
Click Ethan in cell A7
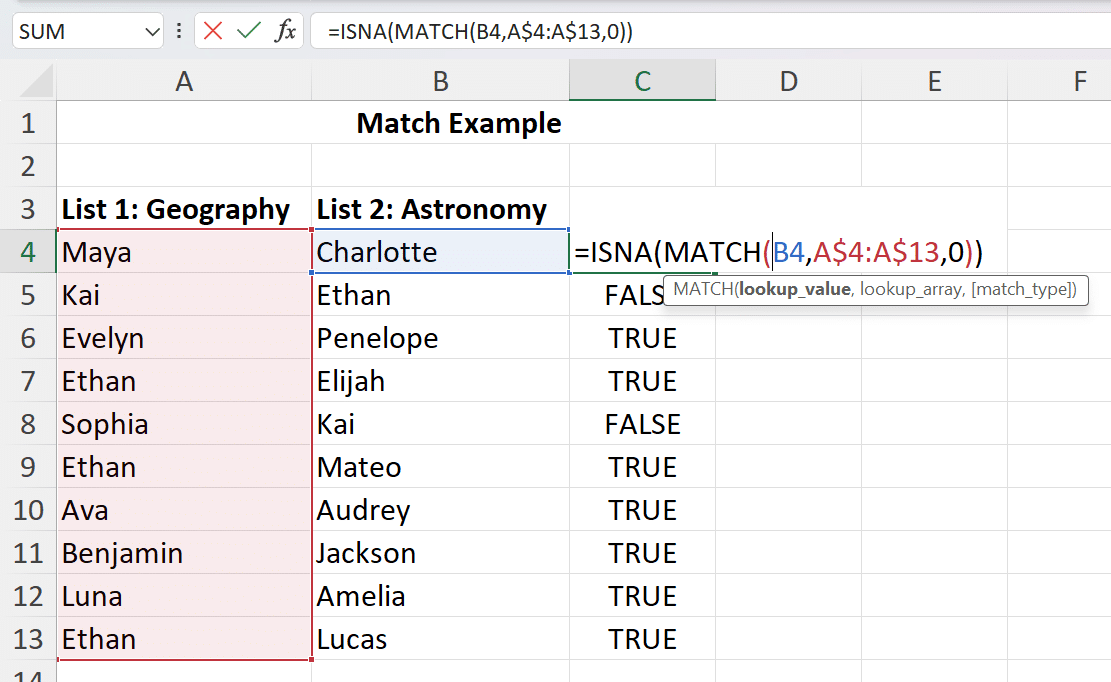(x=184, y=381)
